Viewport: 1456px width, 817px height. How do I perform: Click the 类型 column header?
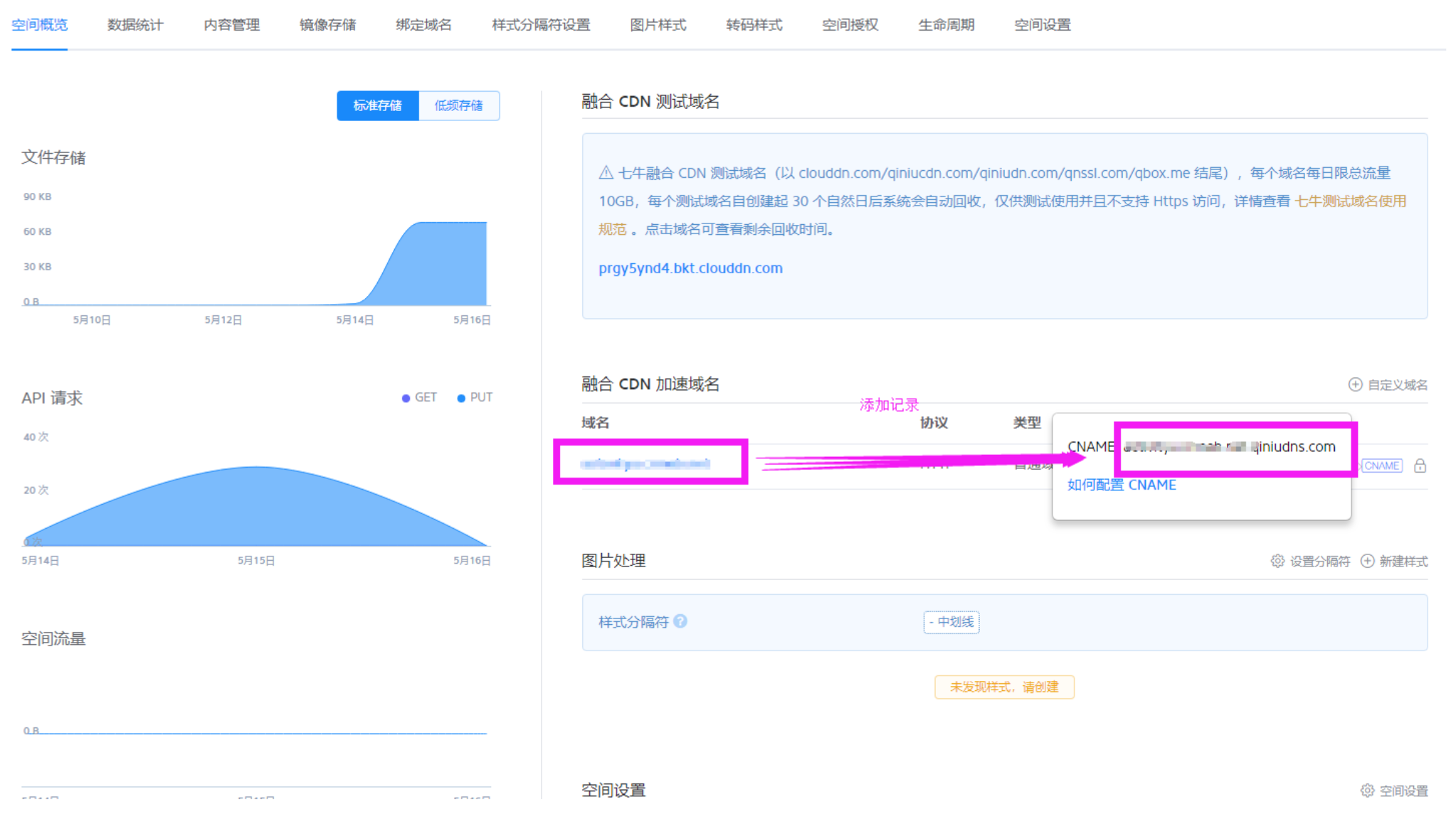tap(1027, 423)
